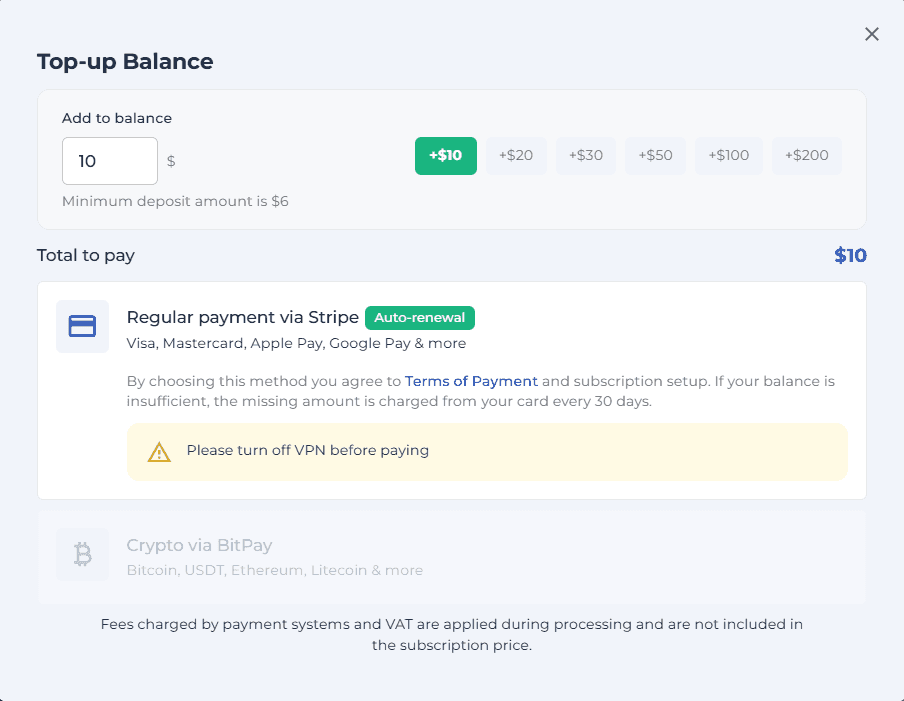
Task: Pick the +$200 preset amount
Action: pyautogui.click(x=807, y=156)
